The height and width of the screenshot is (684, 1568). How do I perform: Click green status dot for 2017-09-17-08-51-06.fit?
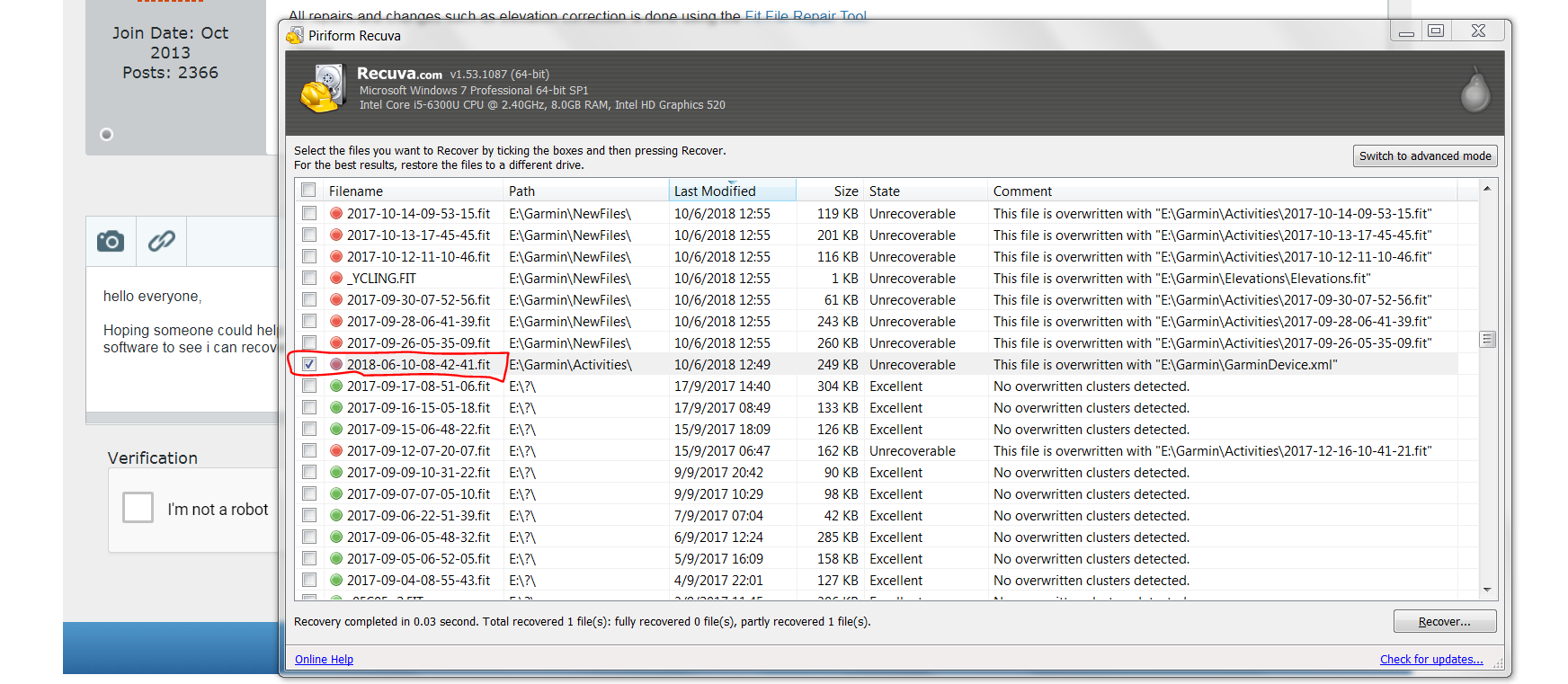point(336,386)
